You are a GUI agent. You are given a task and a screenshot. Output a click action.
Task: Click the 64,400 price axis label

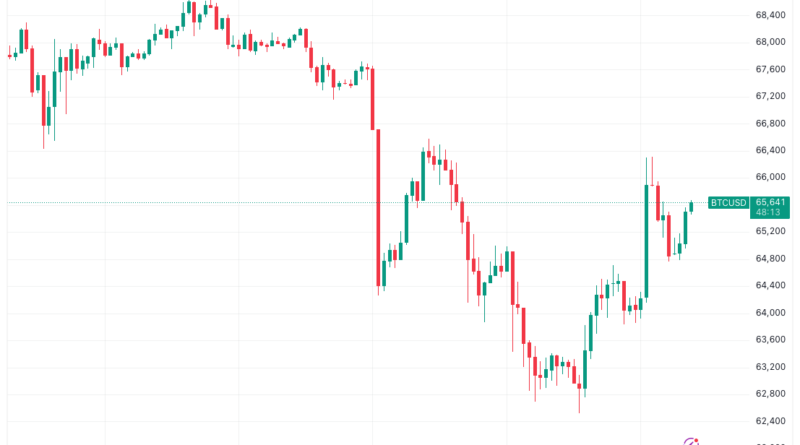(x=768, y=285)
